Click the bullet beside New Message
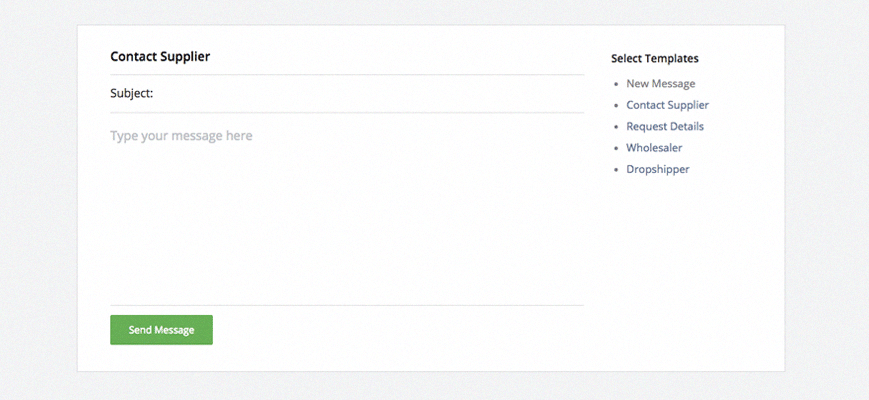 pyautogui.click(x=616, y=84)
